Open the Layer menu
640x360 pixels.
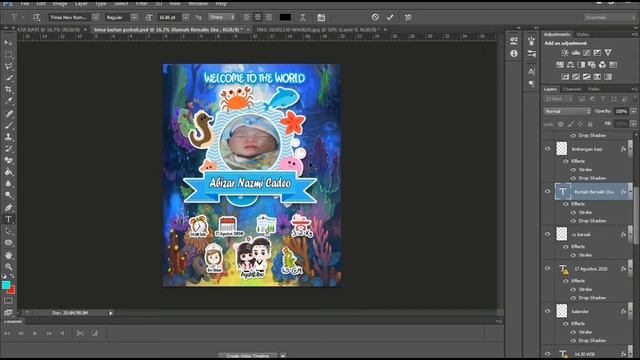pos(81,3)
